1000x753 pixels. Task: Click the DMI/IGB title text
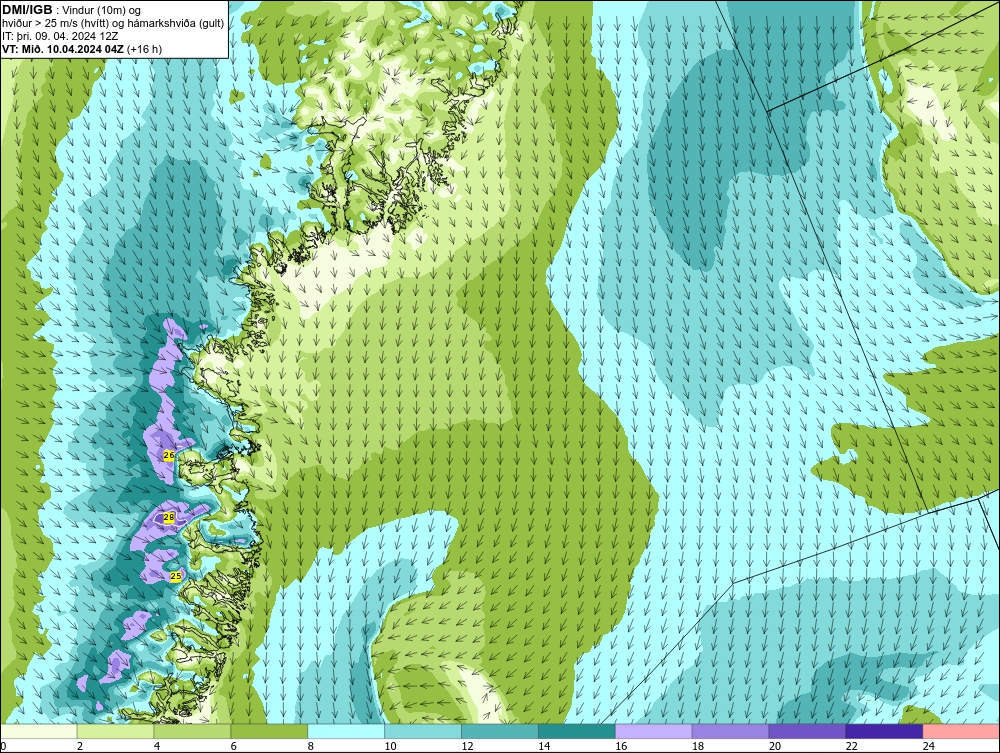27,10
